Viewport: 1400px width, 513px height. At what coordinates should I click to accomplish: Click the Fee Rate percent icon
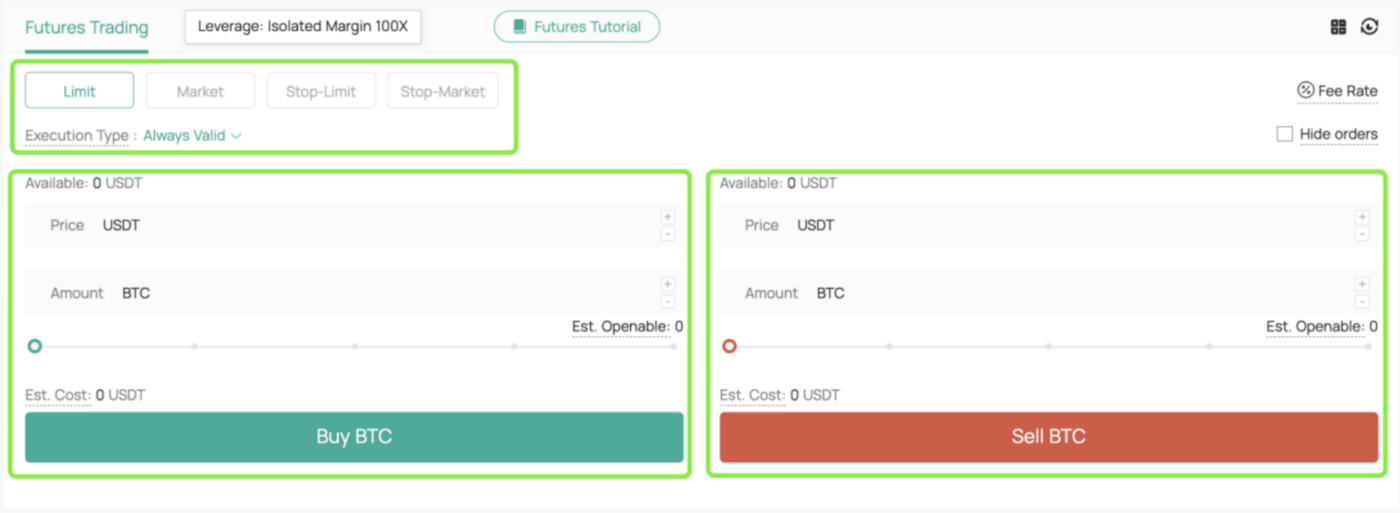click(1305, 91)
